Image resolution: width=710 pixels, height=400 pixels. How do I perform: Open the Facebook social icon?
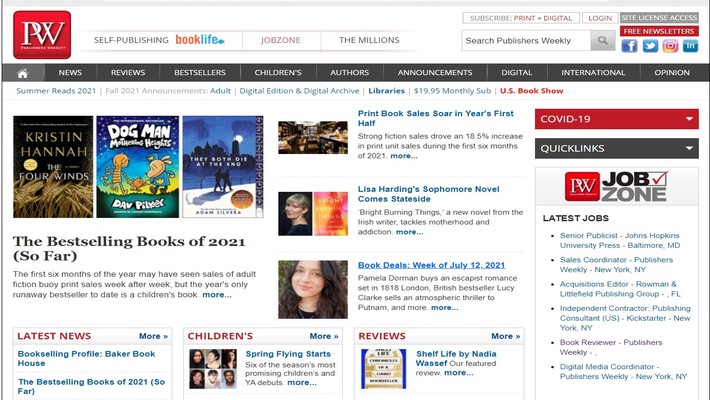[629, 46]
